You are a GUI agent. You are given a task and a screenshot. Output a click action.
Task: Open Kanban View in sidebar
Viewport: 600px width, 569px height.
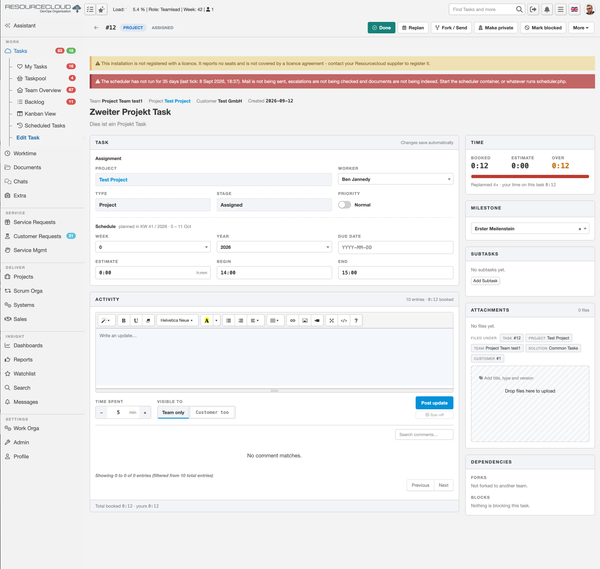pos(40,114)
